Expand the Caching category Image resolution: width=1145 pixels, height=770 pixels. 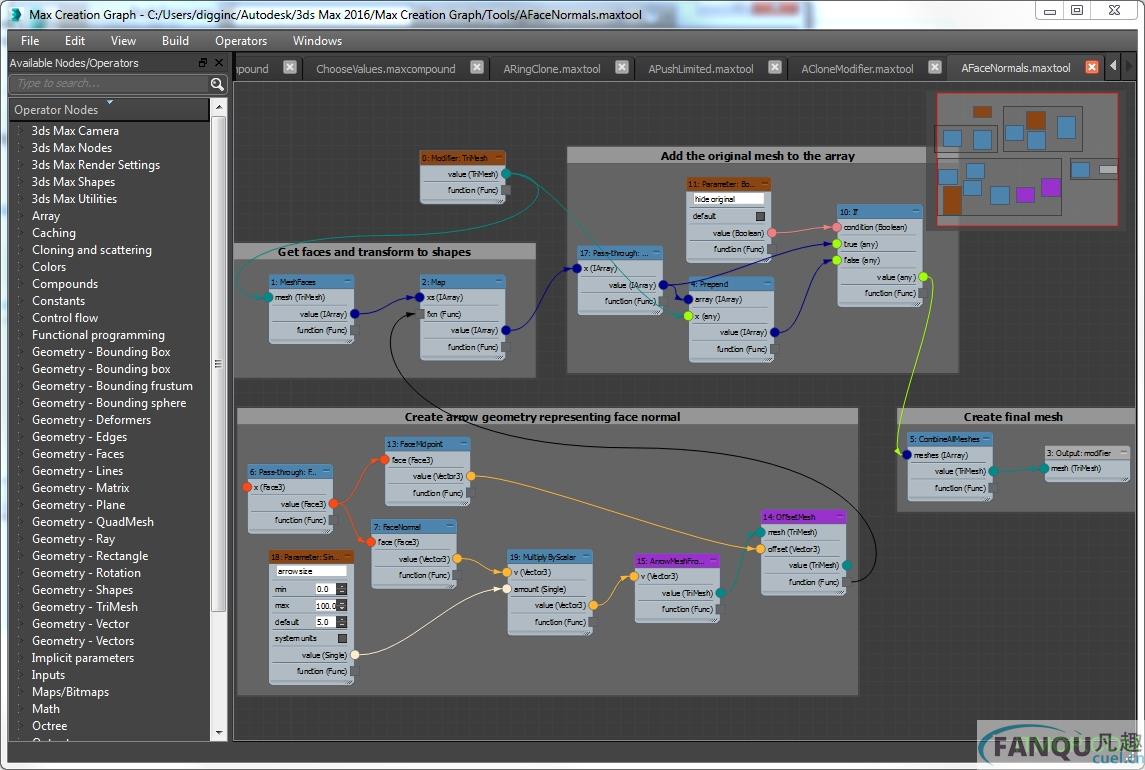[20, 233]
